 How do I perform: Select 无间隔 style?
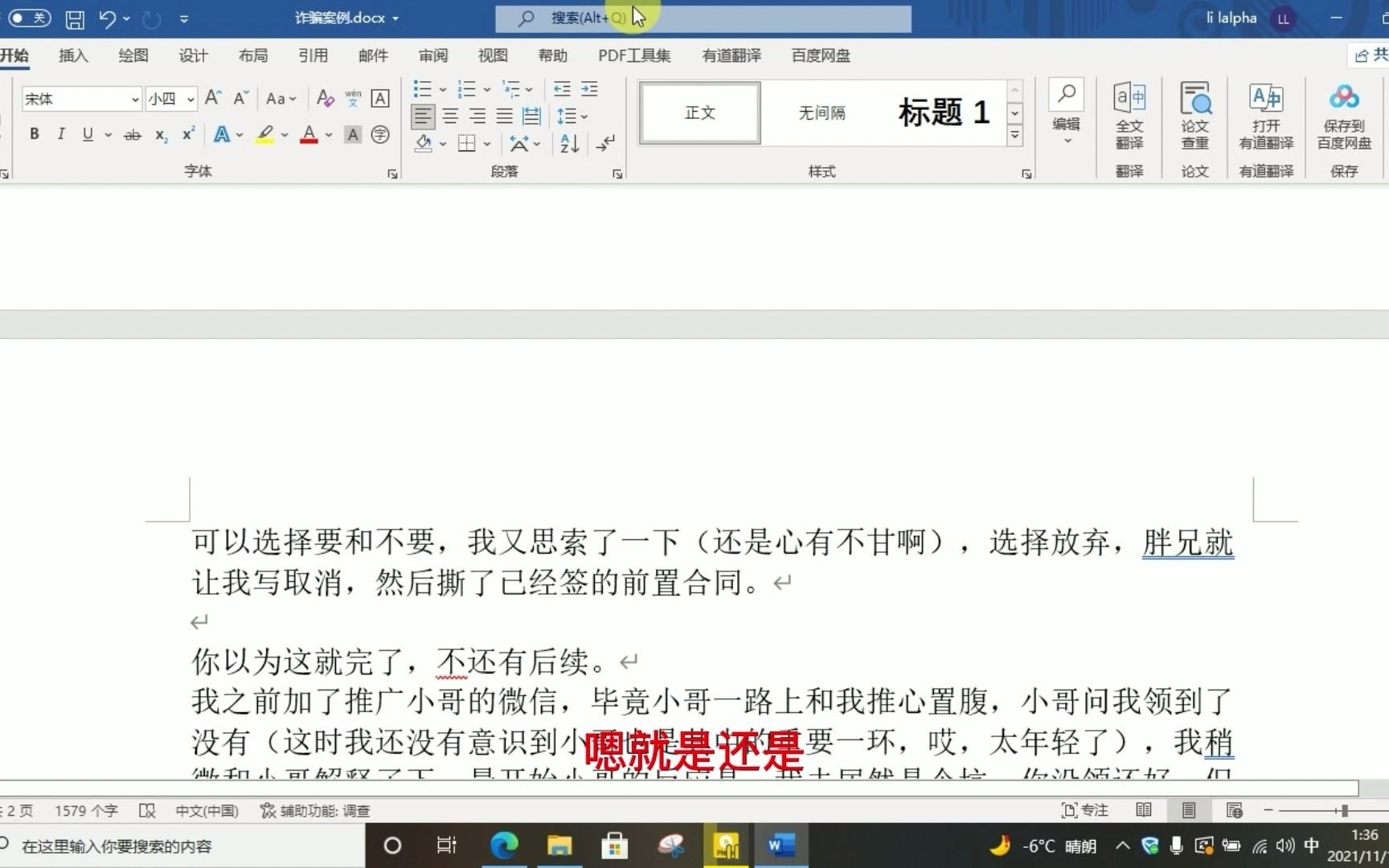[822, 113]
